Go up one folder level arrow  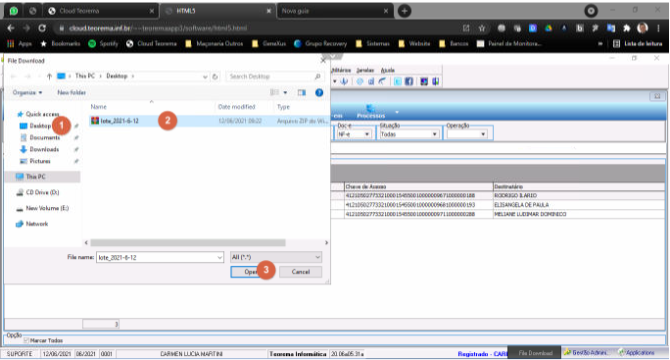(50, 76)
